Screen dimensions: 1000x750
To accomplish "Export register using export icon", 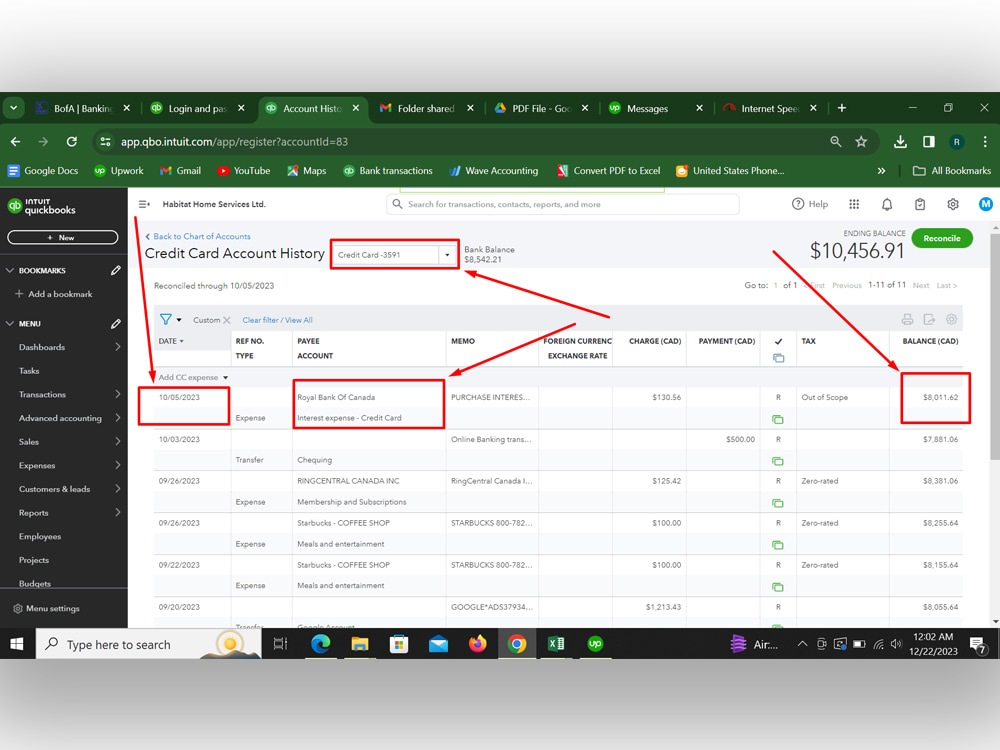I will [929, 320].
